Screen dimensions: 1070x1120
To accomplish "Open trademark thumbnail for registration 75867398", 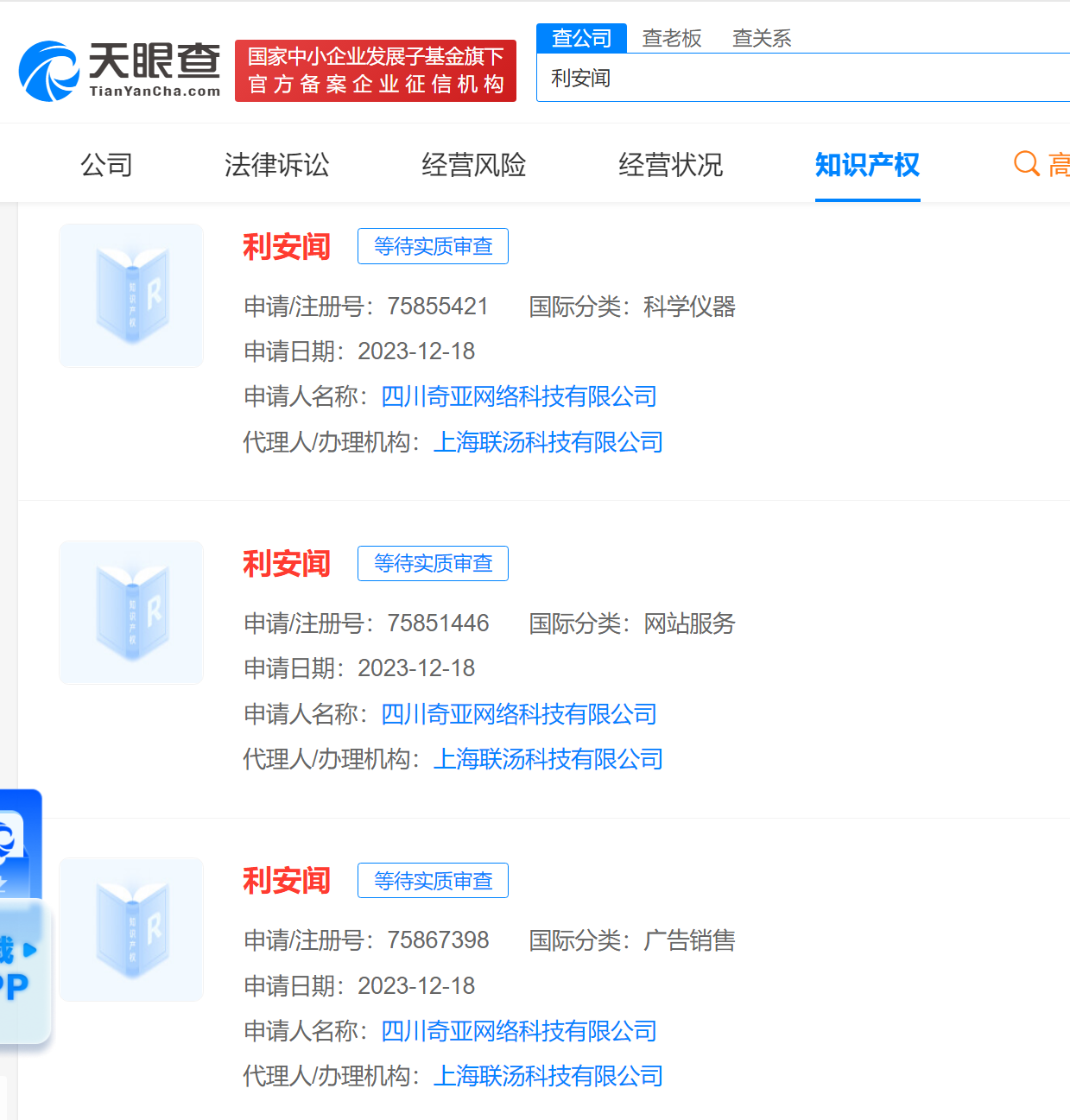I will 131,929.
